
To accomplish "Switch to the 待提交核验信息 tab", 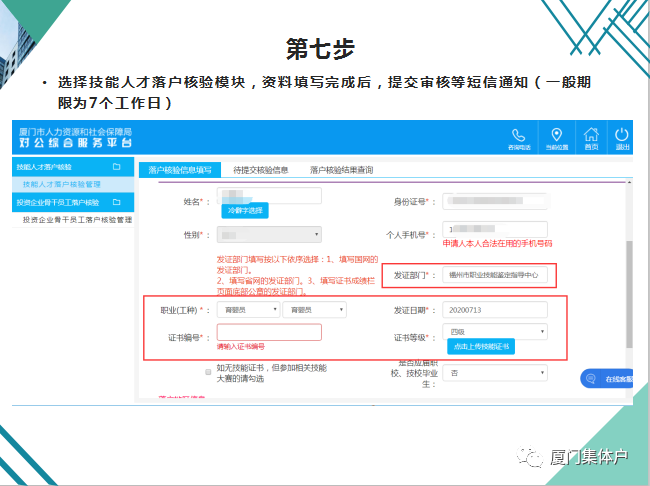I will click(x=260, y=170).
